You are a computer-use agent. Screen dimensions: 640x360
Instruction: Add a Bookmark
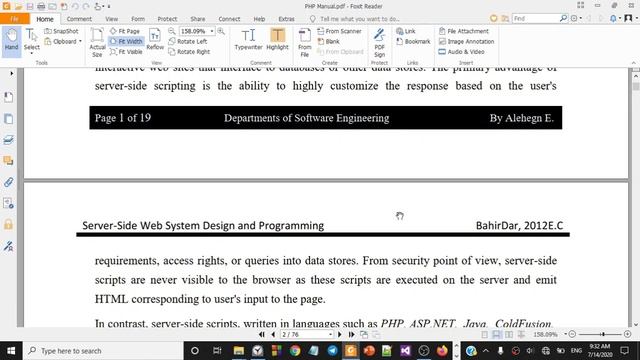(413, 41)
